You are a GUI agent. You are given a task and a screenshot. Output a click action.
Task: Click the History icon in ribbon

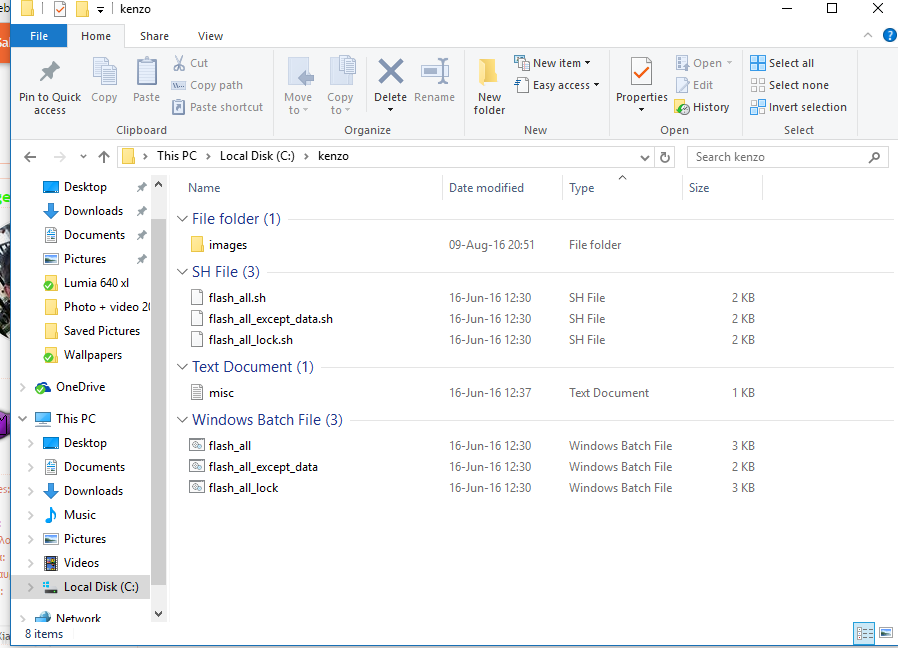(x=682, y=108)
